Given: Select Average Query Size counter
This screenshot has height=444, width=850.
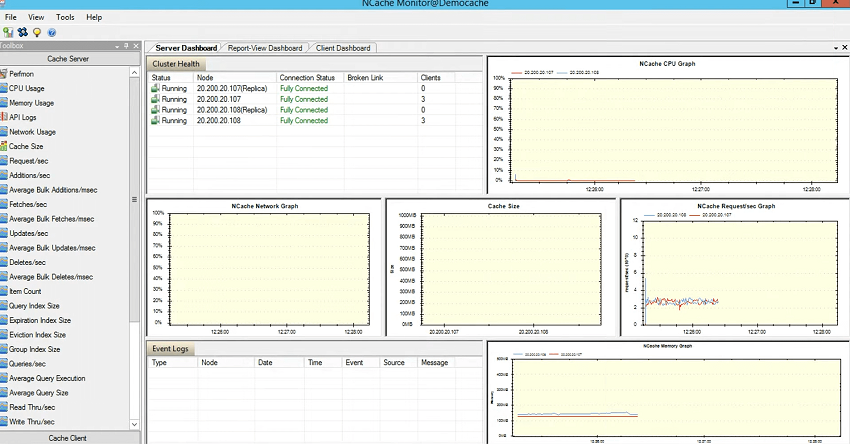Looking at the screenshot, I should [38, 392].
